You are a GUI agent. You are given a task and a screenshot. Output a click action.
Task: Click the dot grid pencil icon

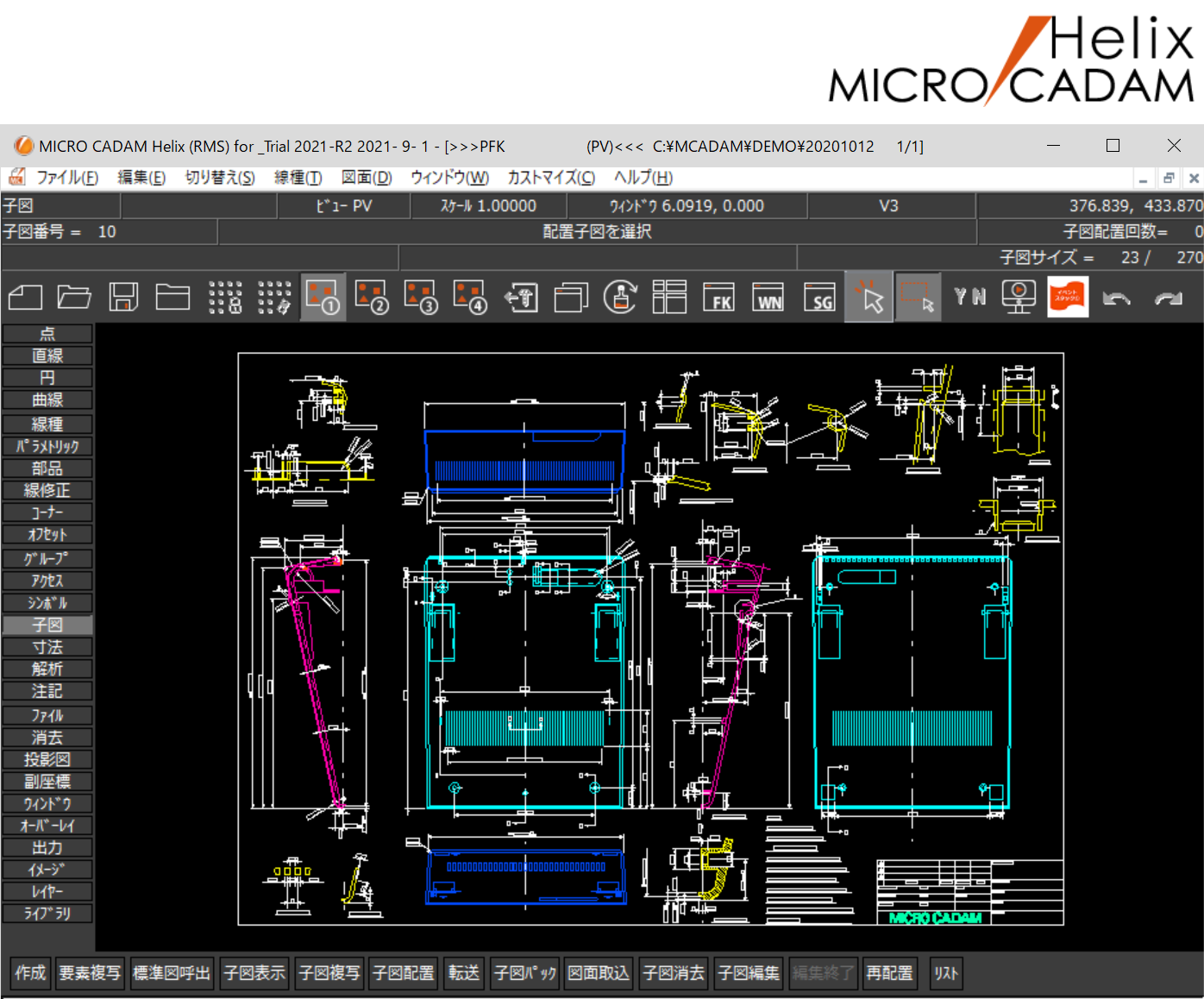coord(274,298)
